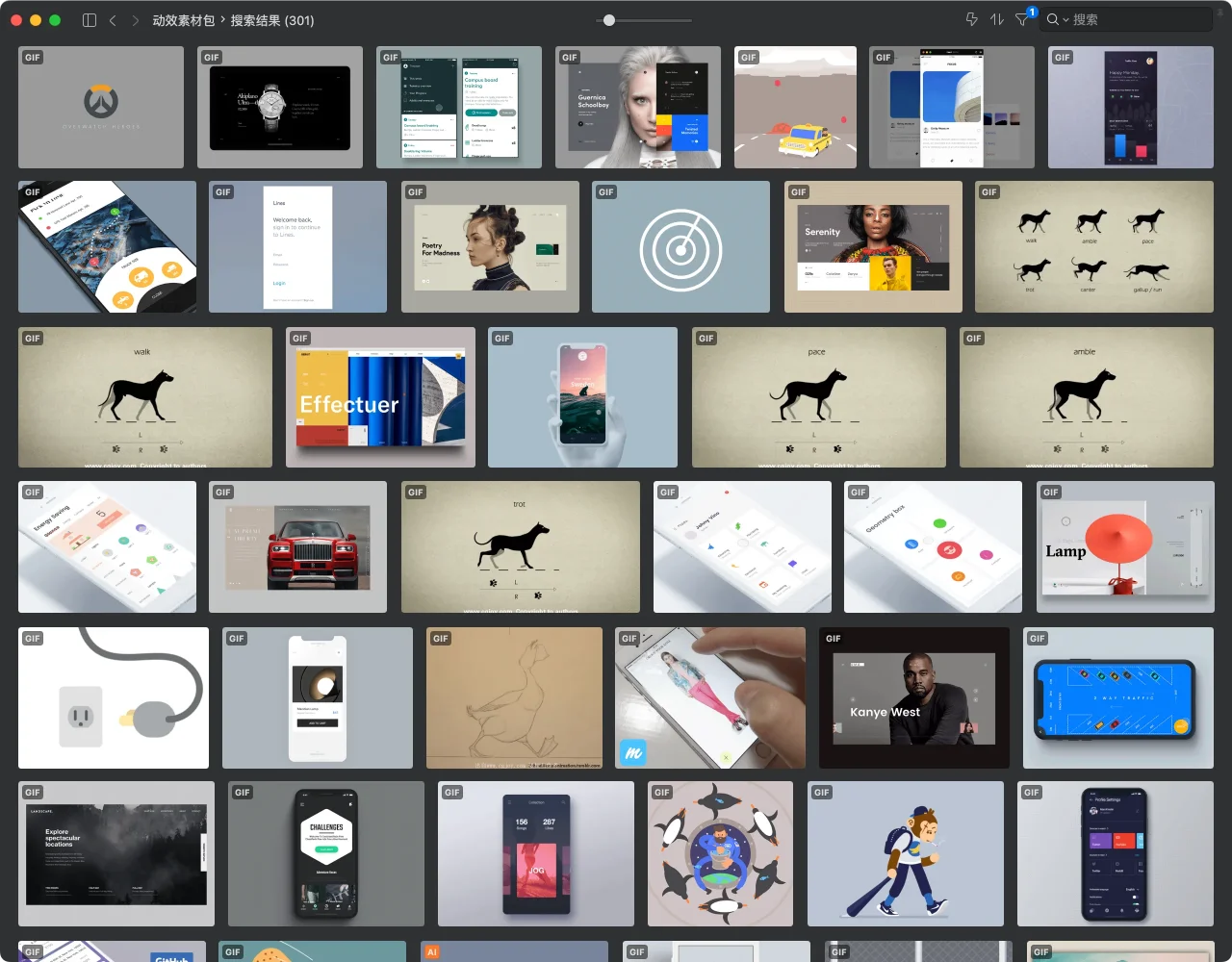Screen dimensions: 1232x962
Task: Expand the search scope dropdown chevron
Action: coord(1066,20)
